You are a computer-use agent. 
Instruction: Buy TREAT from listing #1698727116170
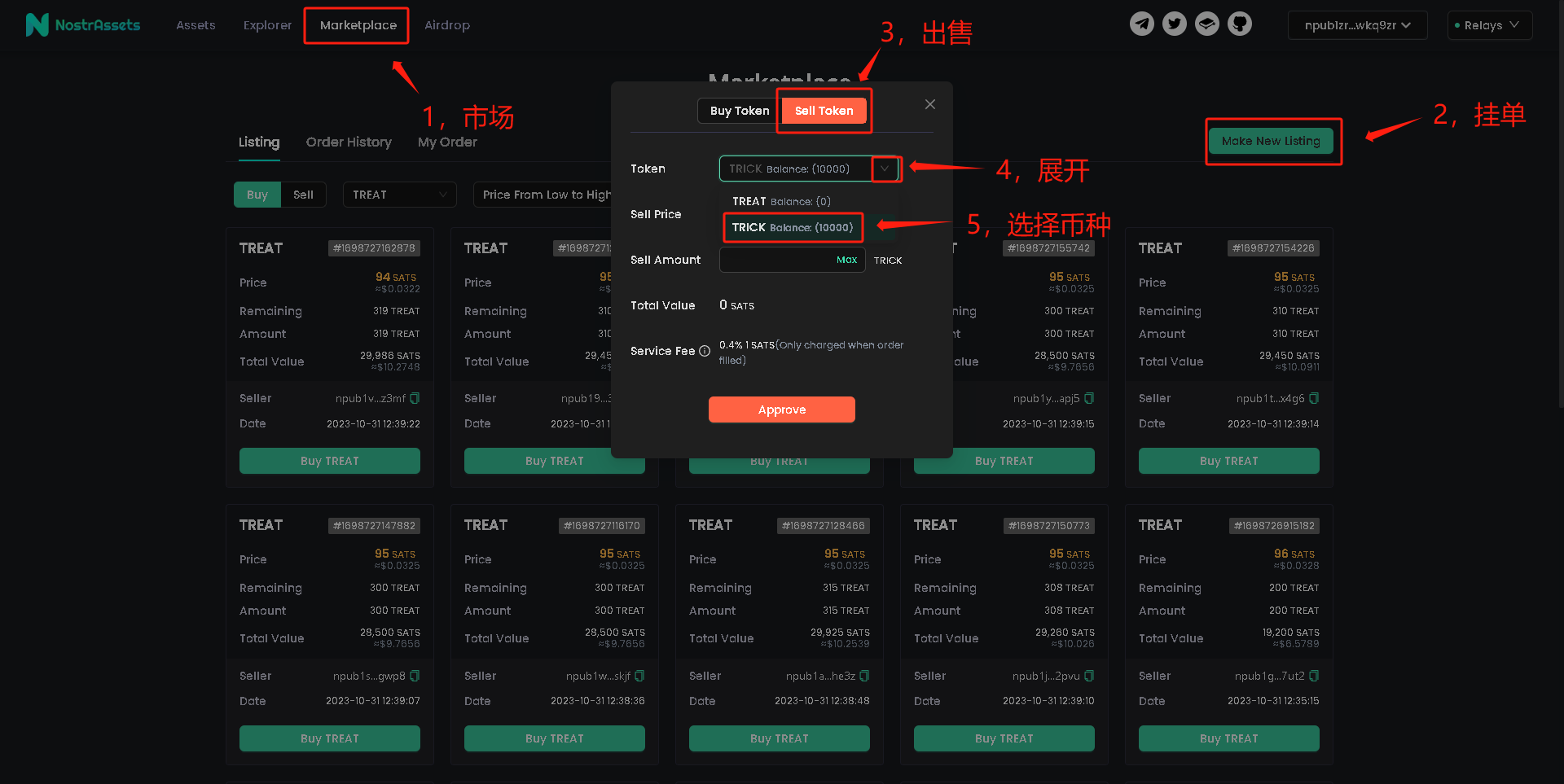[555, 738]
